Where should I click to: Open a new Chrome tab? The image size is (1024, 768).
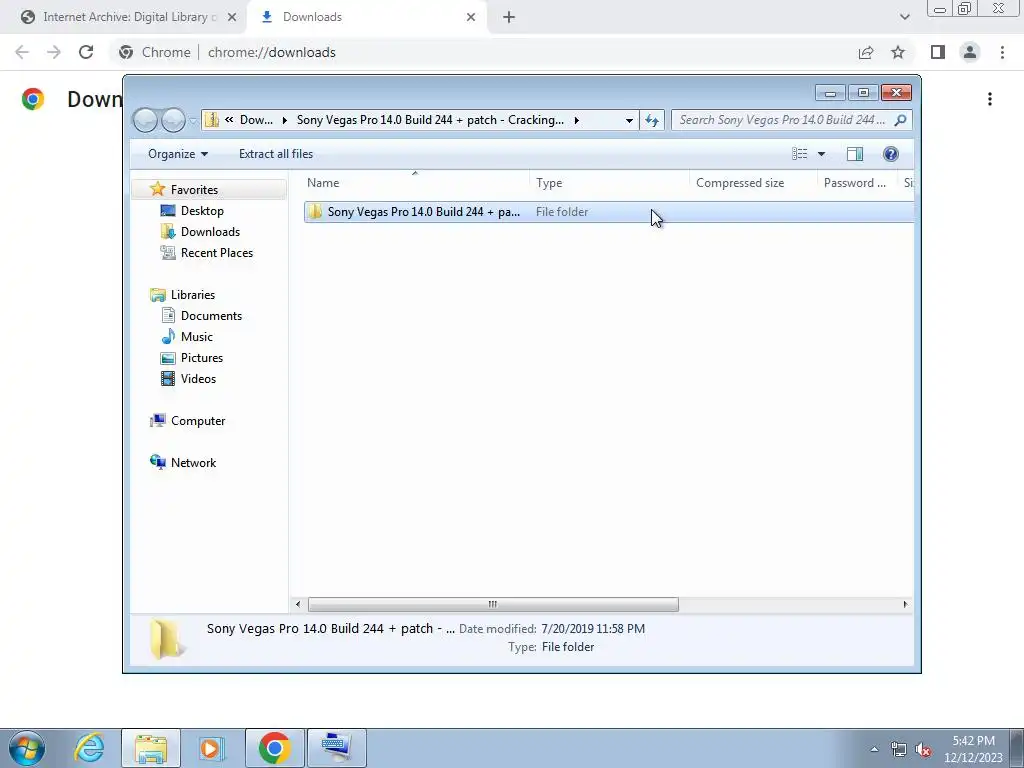pyautogui.click(x=509, y=18)
